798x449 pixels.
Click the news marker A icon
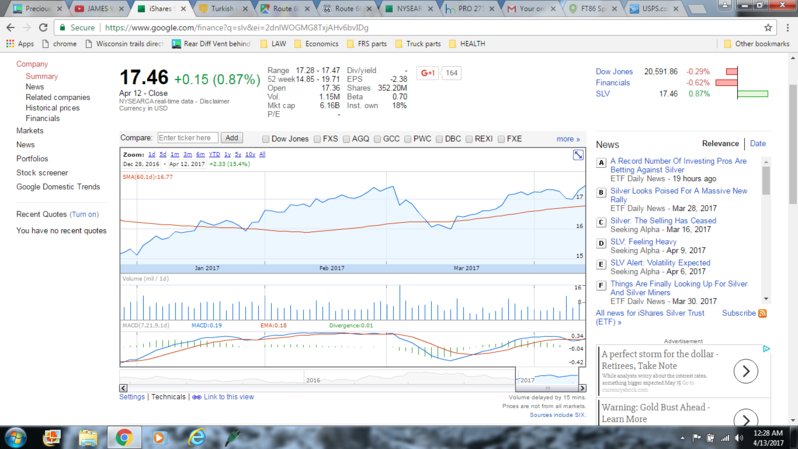(601, 163)
